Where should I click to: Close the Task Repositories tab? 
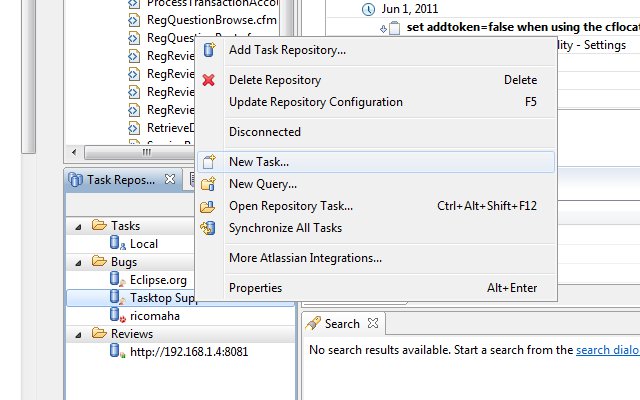coord(170,179)
